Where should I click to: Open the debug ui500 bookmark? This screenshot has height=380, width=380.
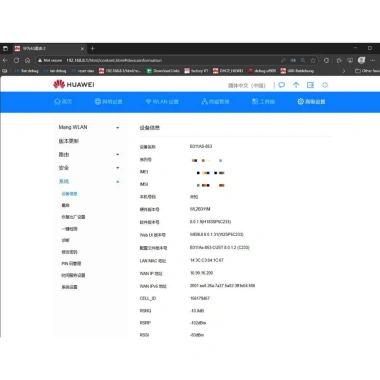[262, 71]
